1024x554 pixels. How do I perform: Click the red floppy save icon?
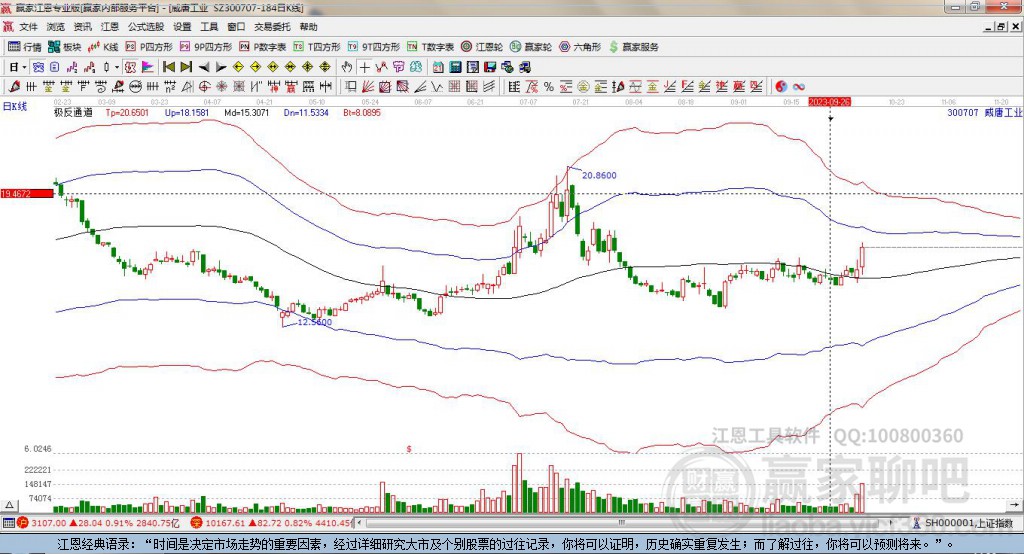click(490, 67)
